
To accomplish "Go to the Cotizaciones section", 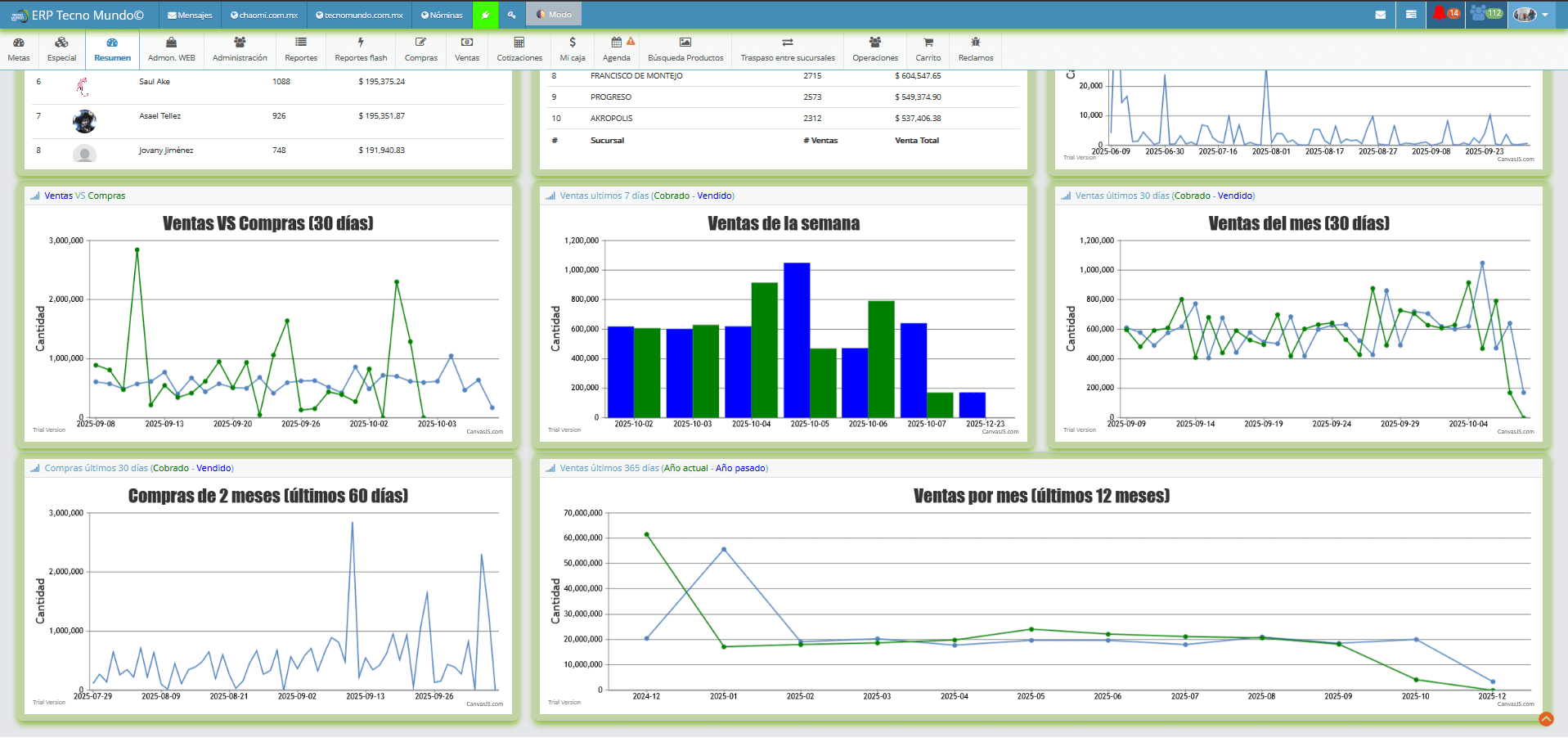I will click(x=519, y=49).
